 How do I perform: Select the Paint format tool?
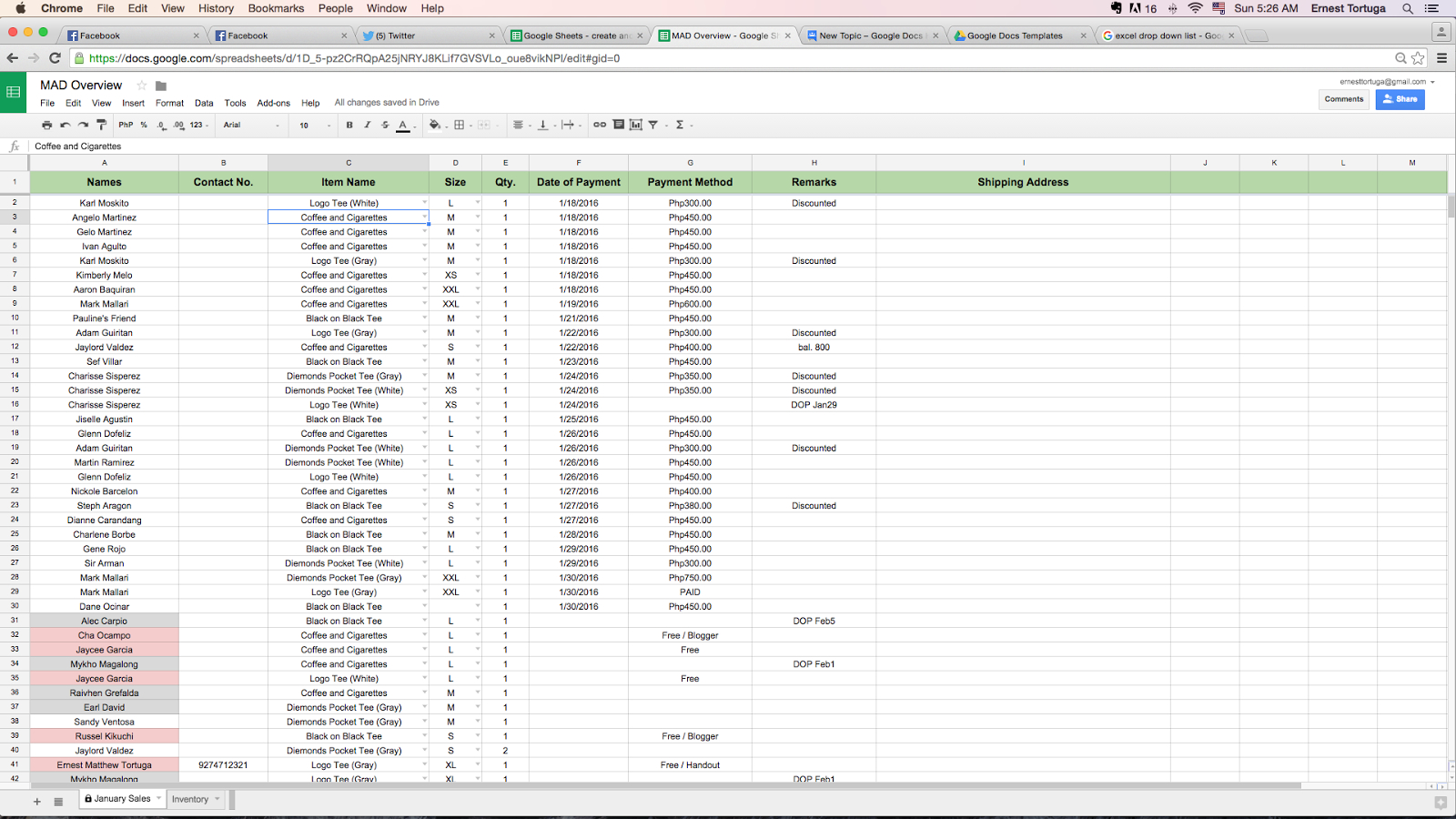(102, 125)
